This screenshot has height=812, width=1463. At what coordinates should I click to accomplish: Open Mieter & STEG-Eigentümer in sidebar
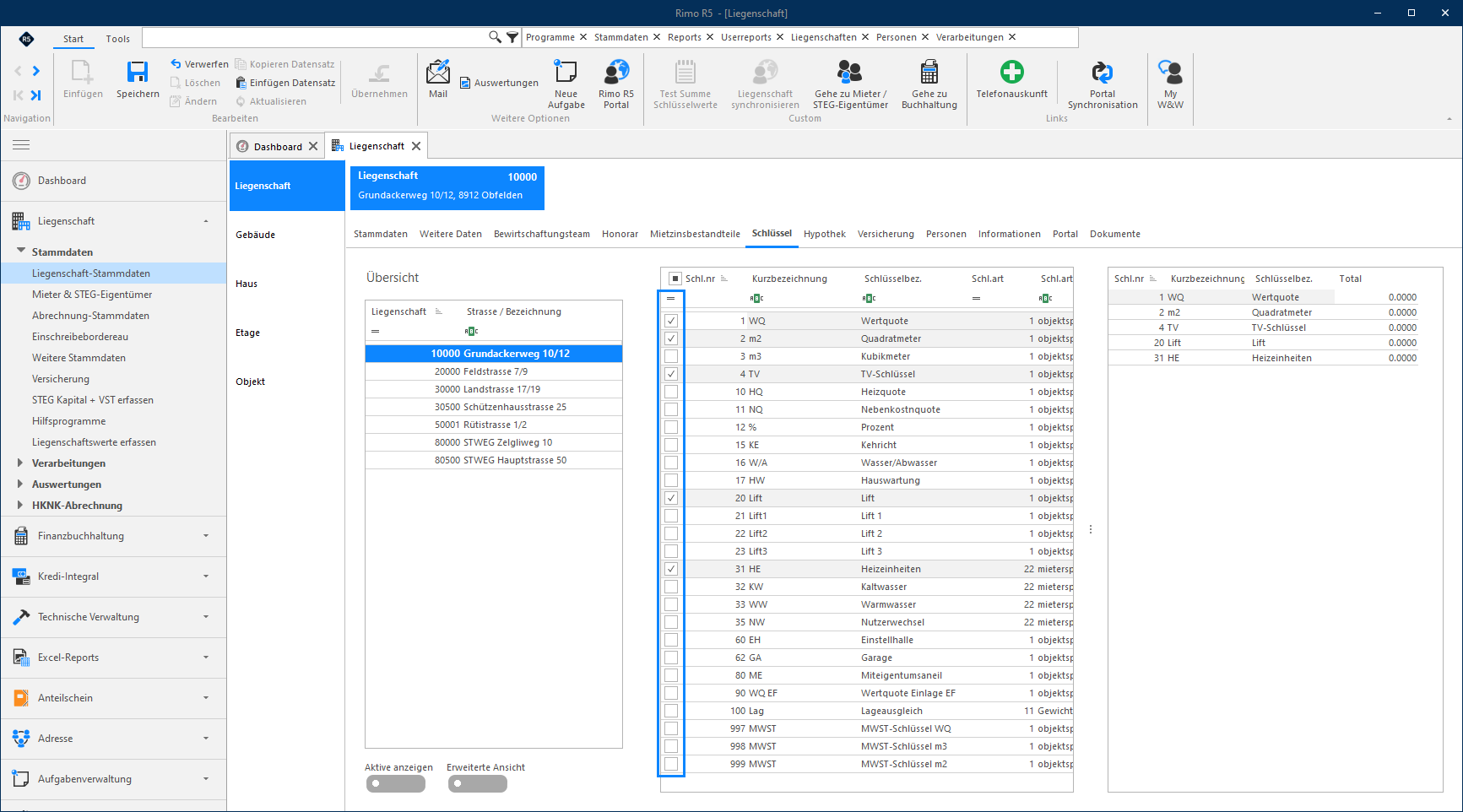point(92,295)
